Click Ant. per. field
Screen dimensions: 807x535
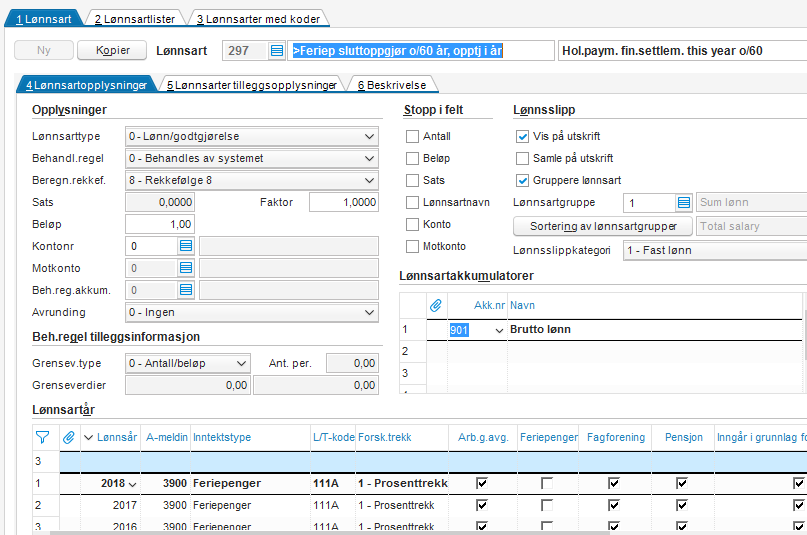point(353,364)
